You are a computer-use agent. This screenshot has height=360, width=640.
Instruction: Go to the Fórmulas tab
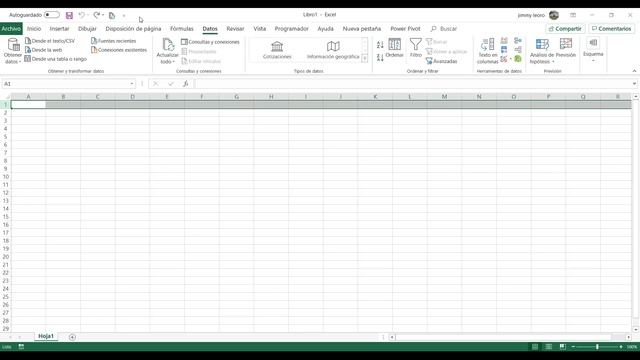tap(182, 29)
